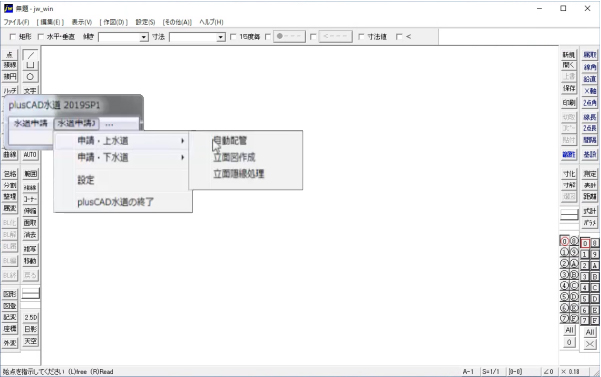Toggle the 水平・垂直 checkbox
Viewport: 601px width, 377px height.
41,37
